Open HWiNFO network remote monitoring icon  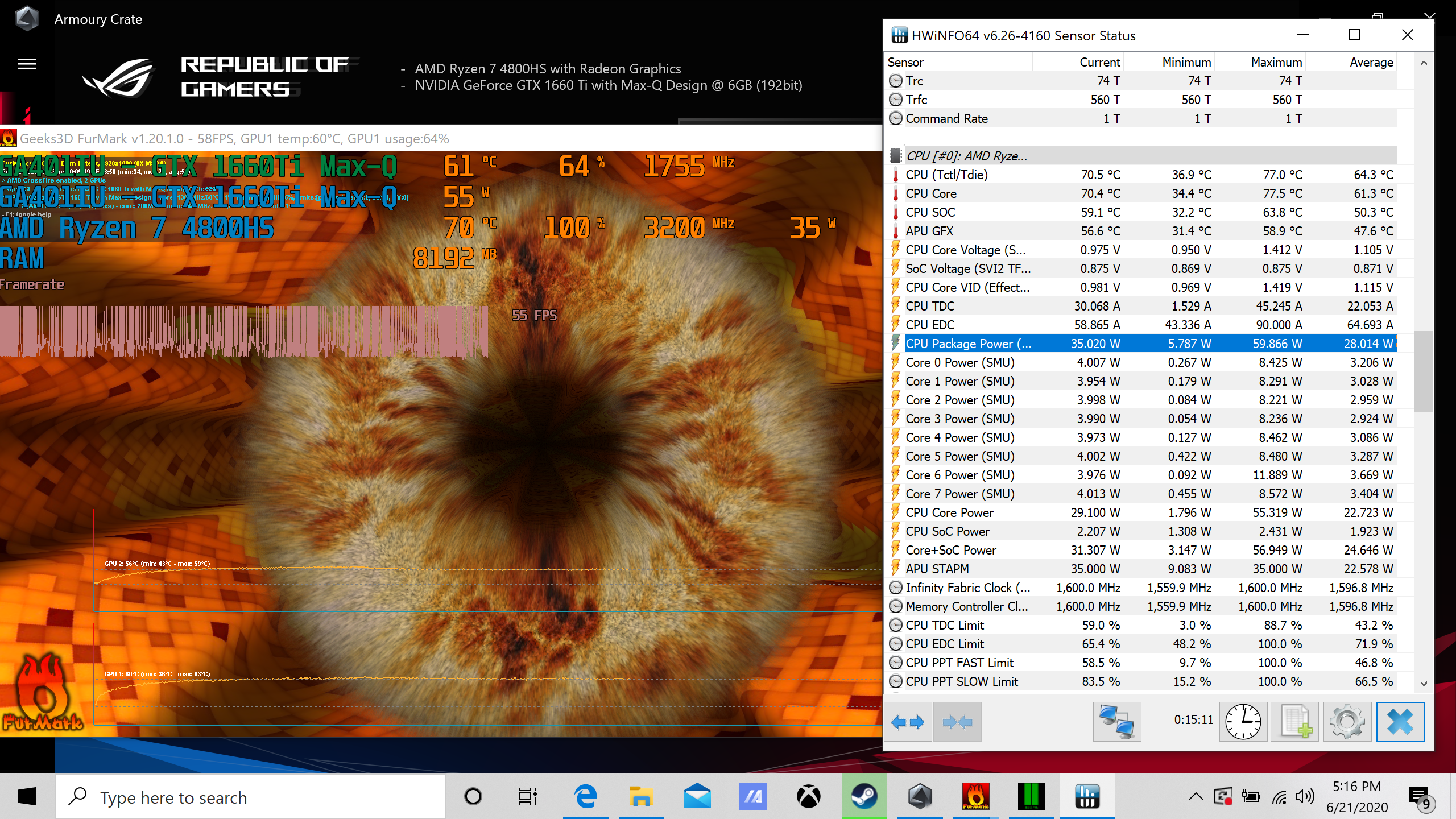coord(1117,722)
